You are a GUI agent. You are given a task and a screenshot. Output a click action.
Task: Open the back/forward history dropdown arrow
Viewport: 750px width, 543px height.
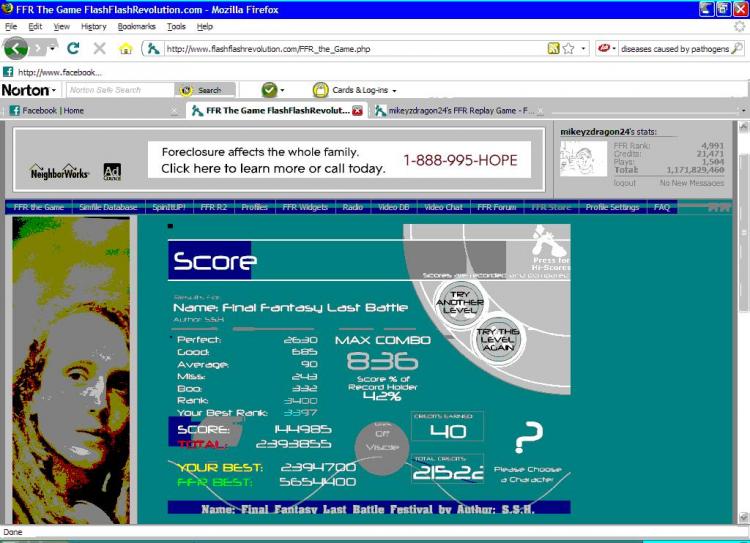point(52,48)
